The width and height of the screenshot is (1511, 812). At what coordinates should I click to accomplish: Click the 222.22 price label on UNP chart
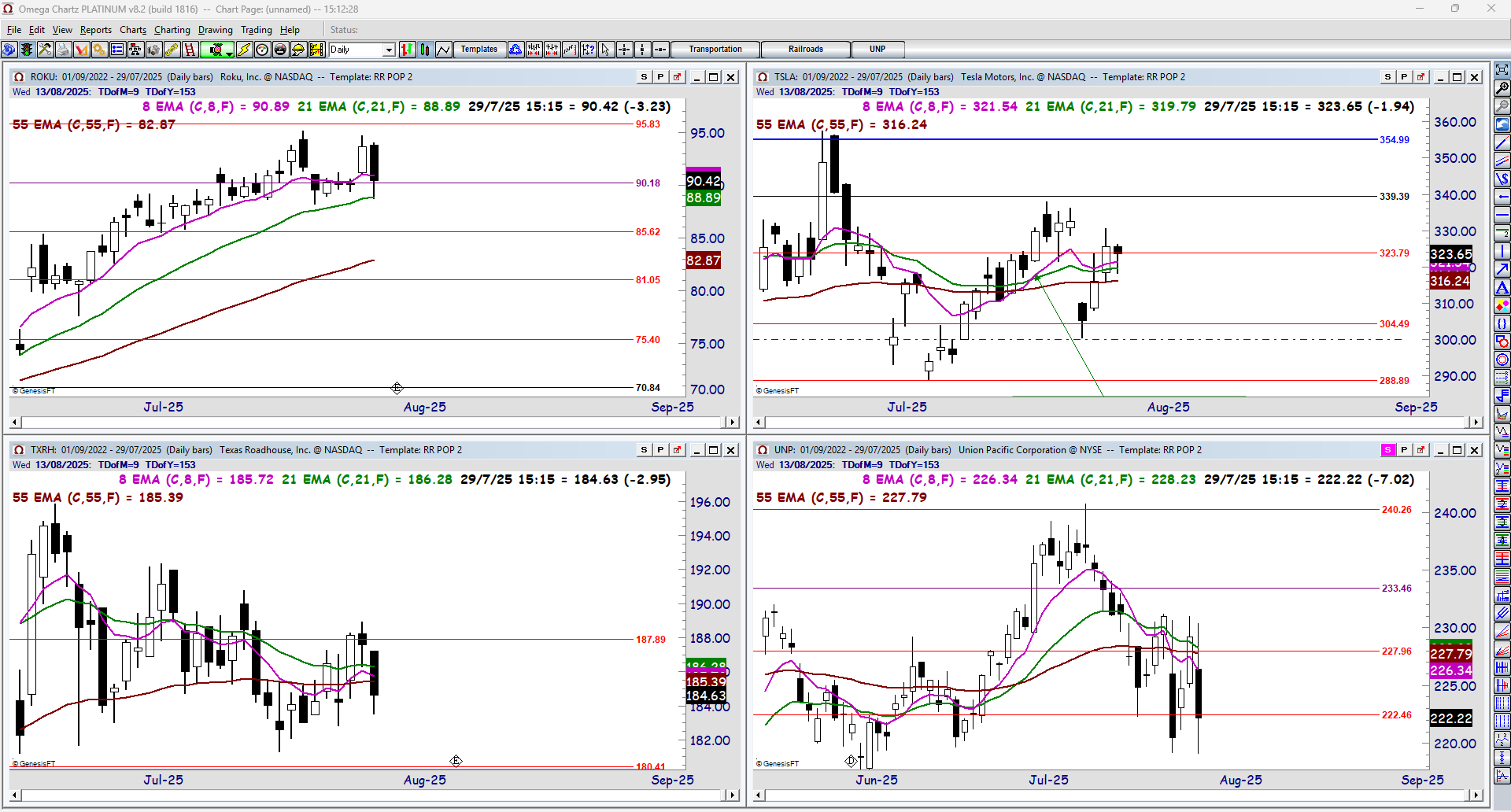pyautogui.click(x=1450, y=718)
